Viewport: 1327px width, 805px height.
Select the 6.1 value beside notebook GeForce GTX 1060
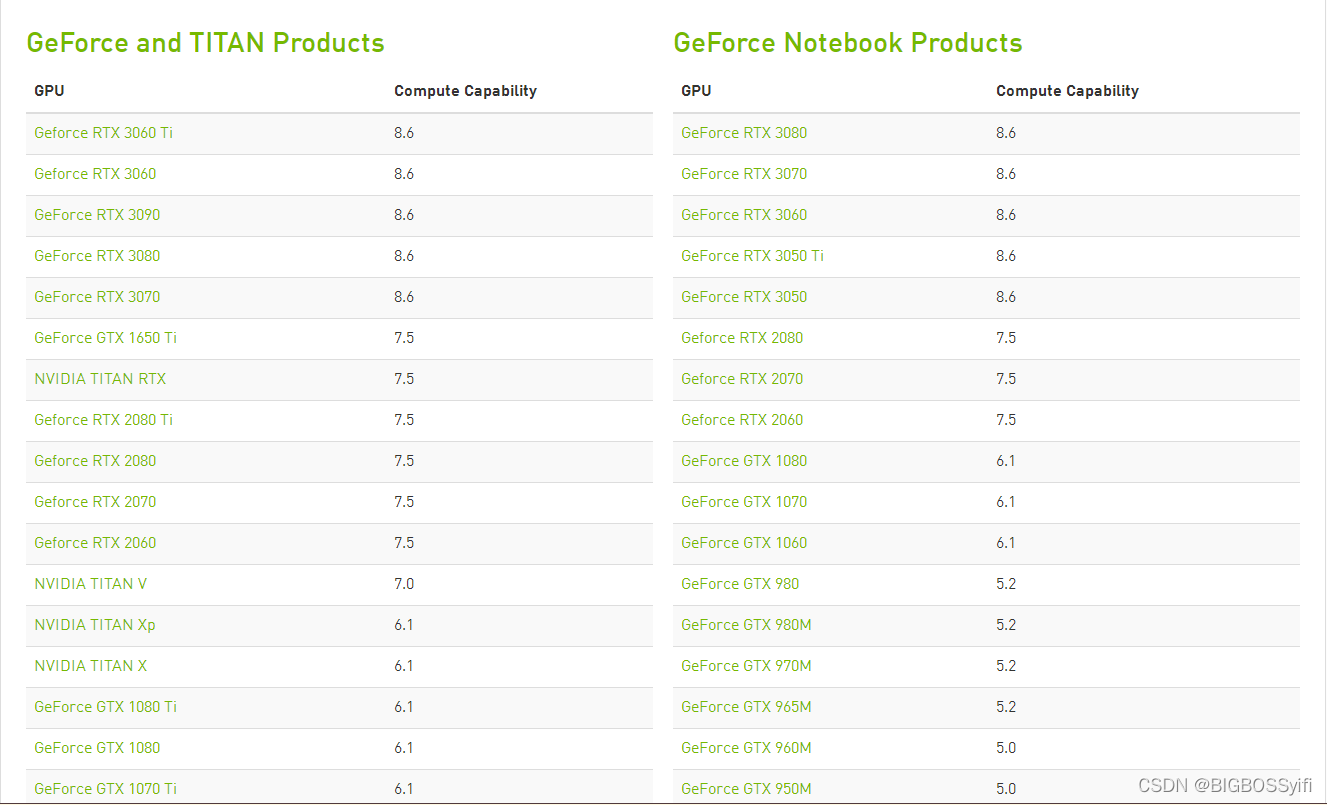[1006, 543]
